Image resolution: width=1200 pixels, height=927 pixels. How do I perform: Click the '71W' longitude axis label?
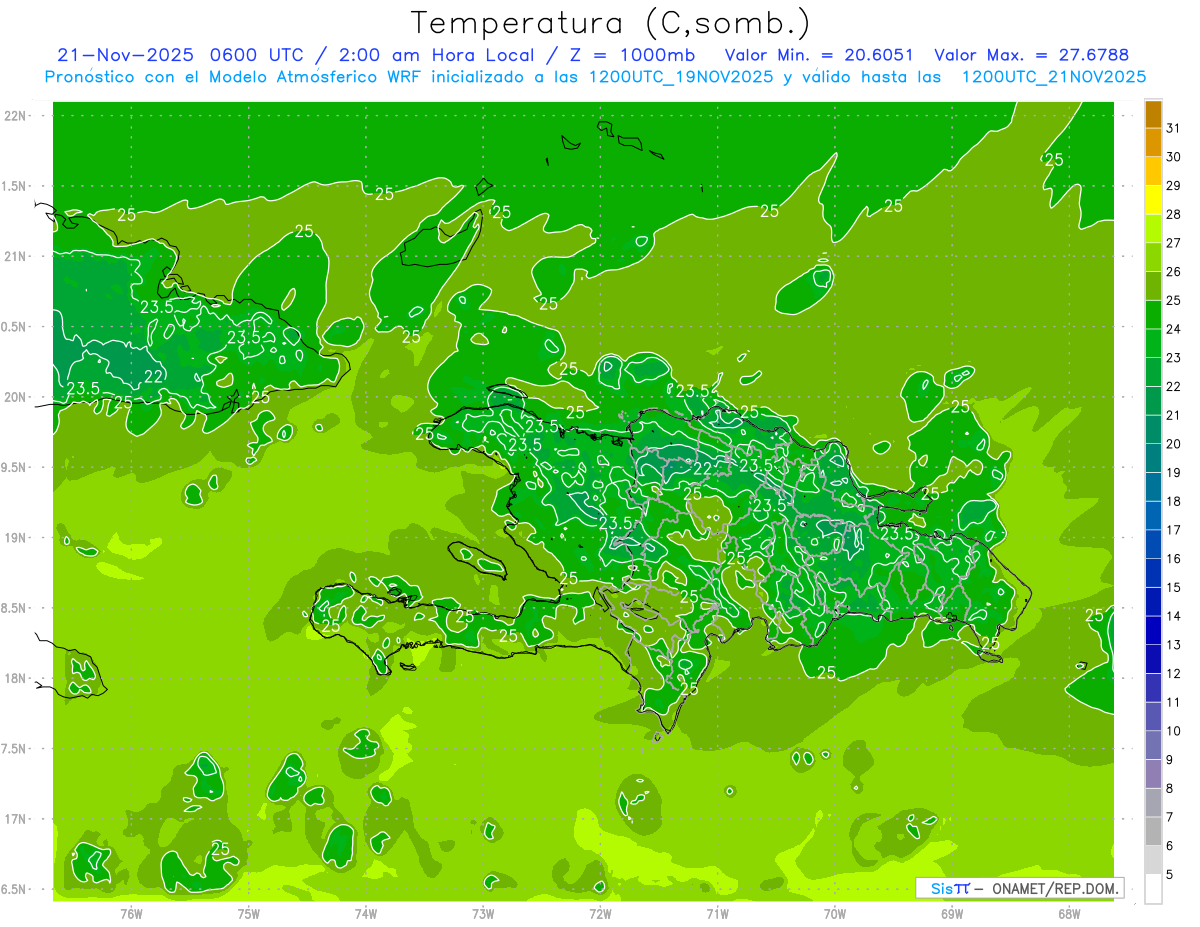717,913
